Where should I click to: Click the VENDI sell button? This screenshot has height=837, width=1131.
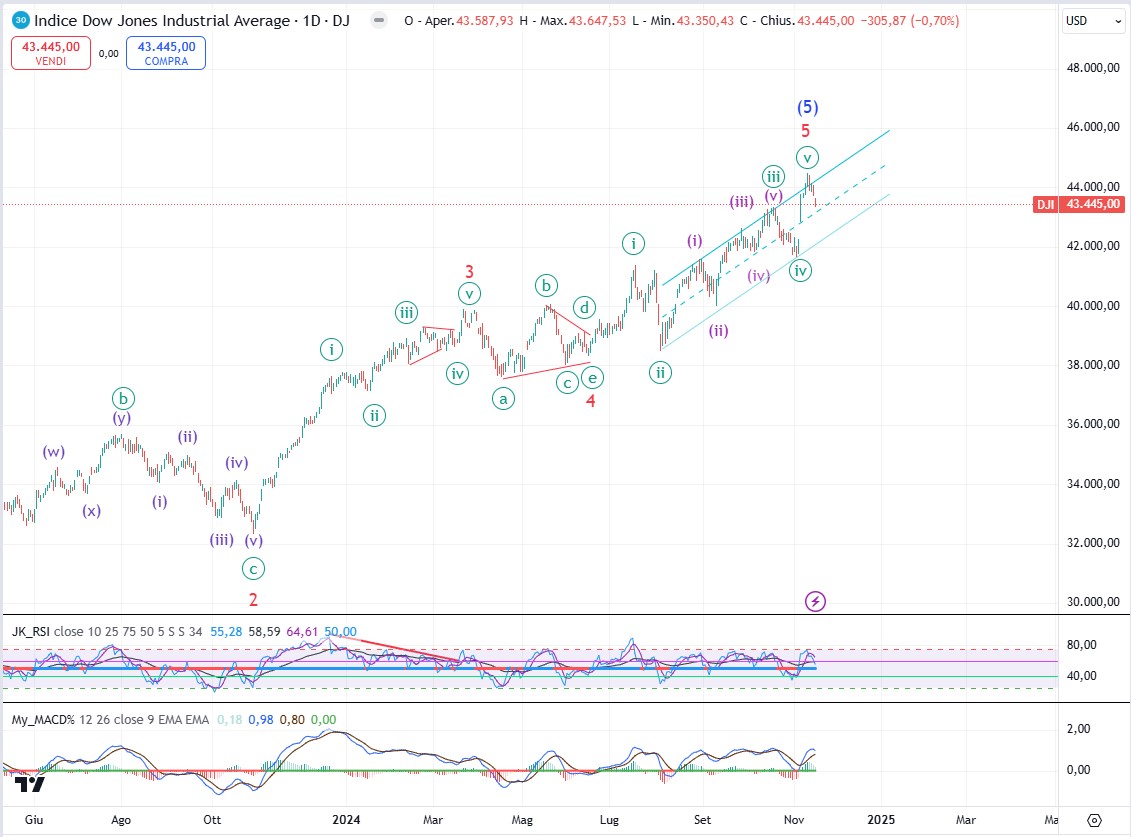coord(50,53)
